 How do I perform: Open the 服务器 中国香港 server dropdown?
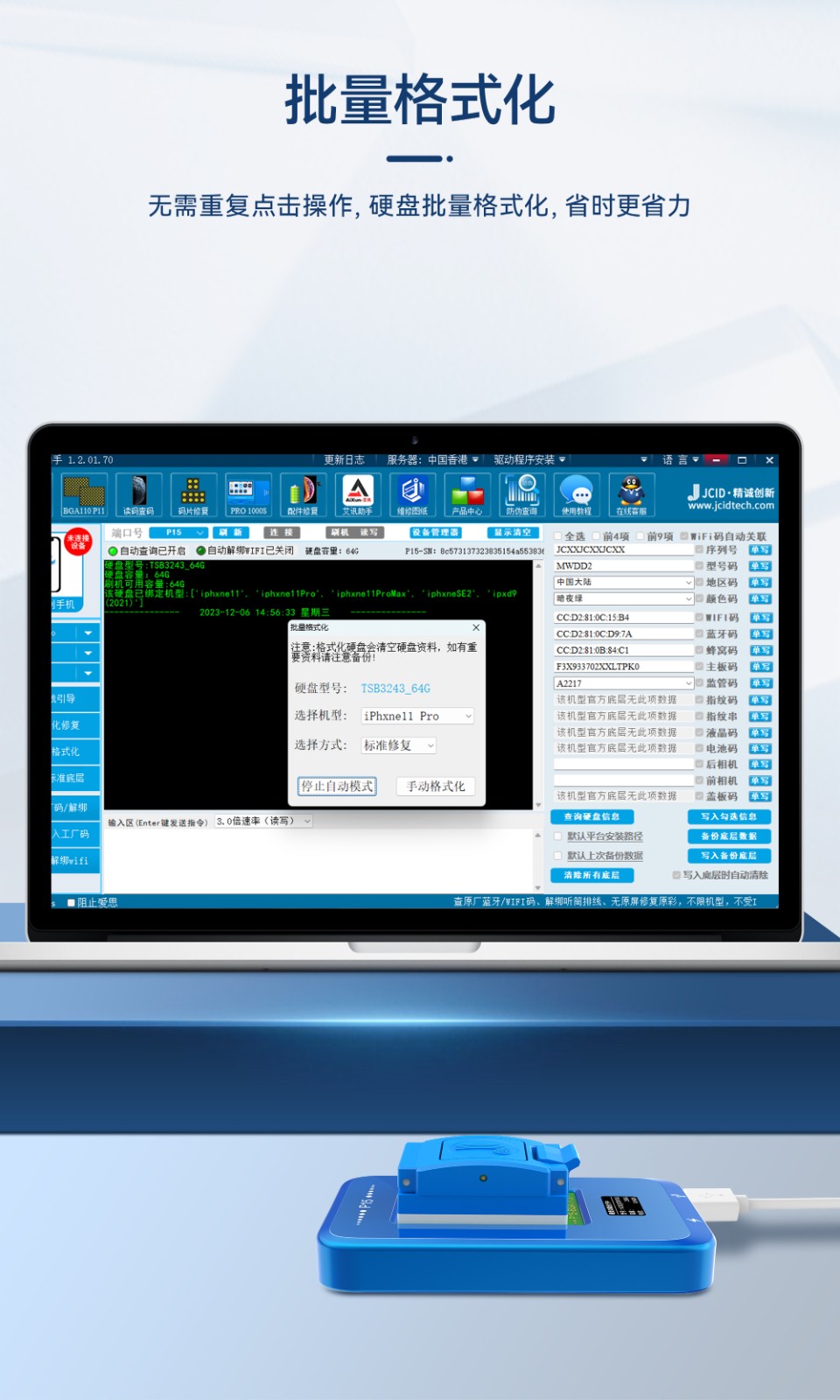(x=433, y=459)
